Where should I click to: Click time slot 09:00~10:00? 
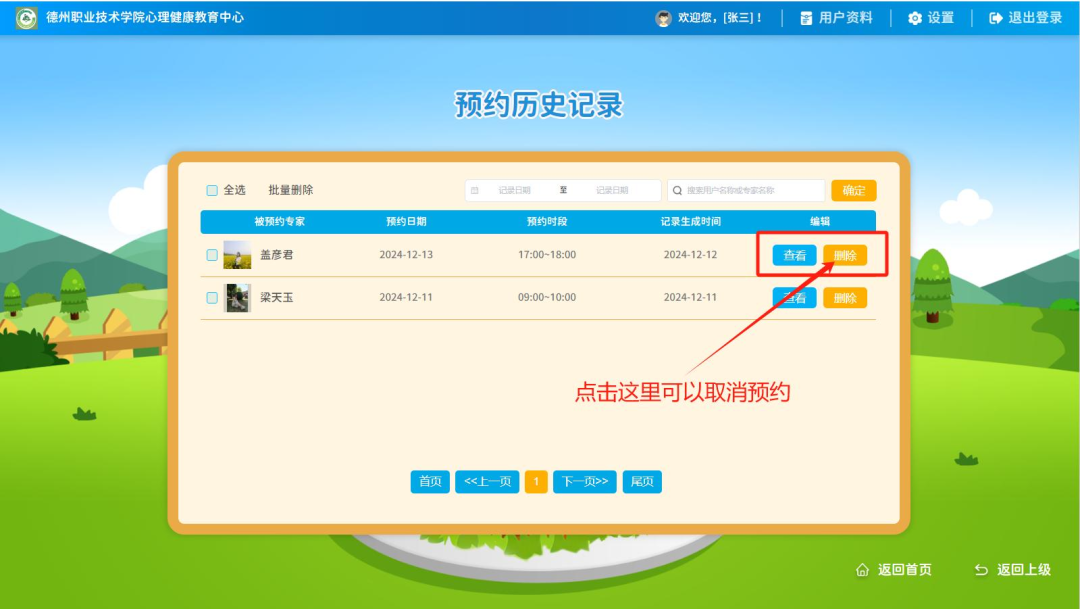(x=547, y=298)
